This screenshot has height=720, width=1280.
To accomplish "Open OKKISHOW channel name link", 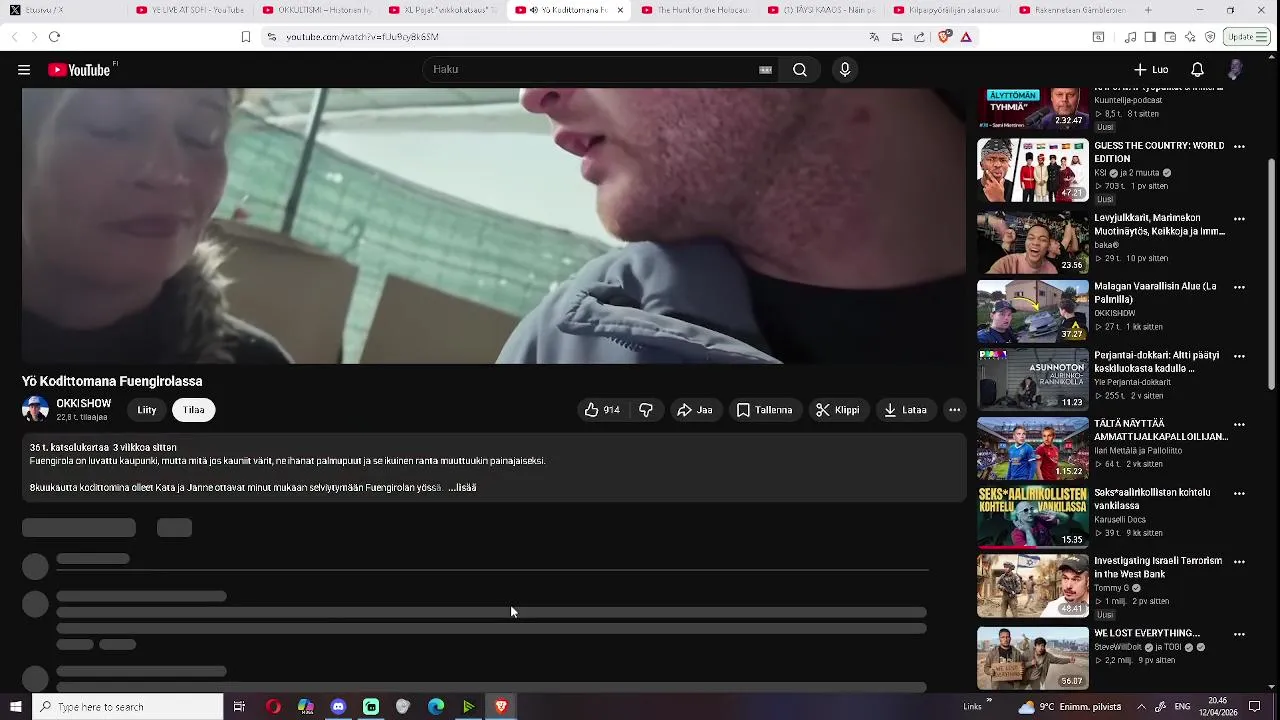I will pyautogui.click(x=84, y=404).
